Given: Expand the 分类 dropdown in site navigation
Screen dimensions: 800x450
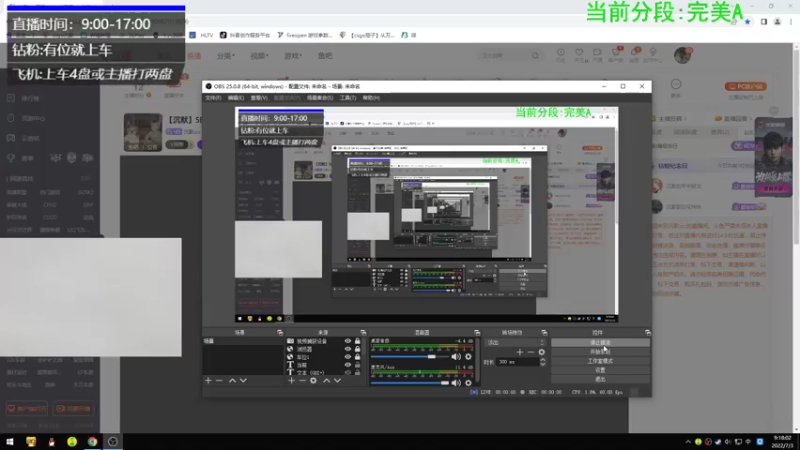Looking at the screenshot, I should coord(226,56).
